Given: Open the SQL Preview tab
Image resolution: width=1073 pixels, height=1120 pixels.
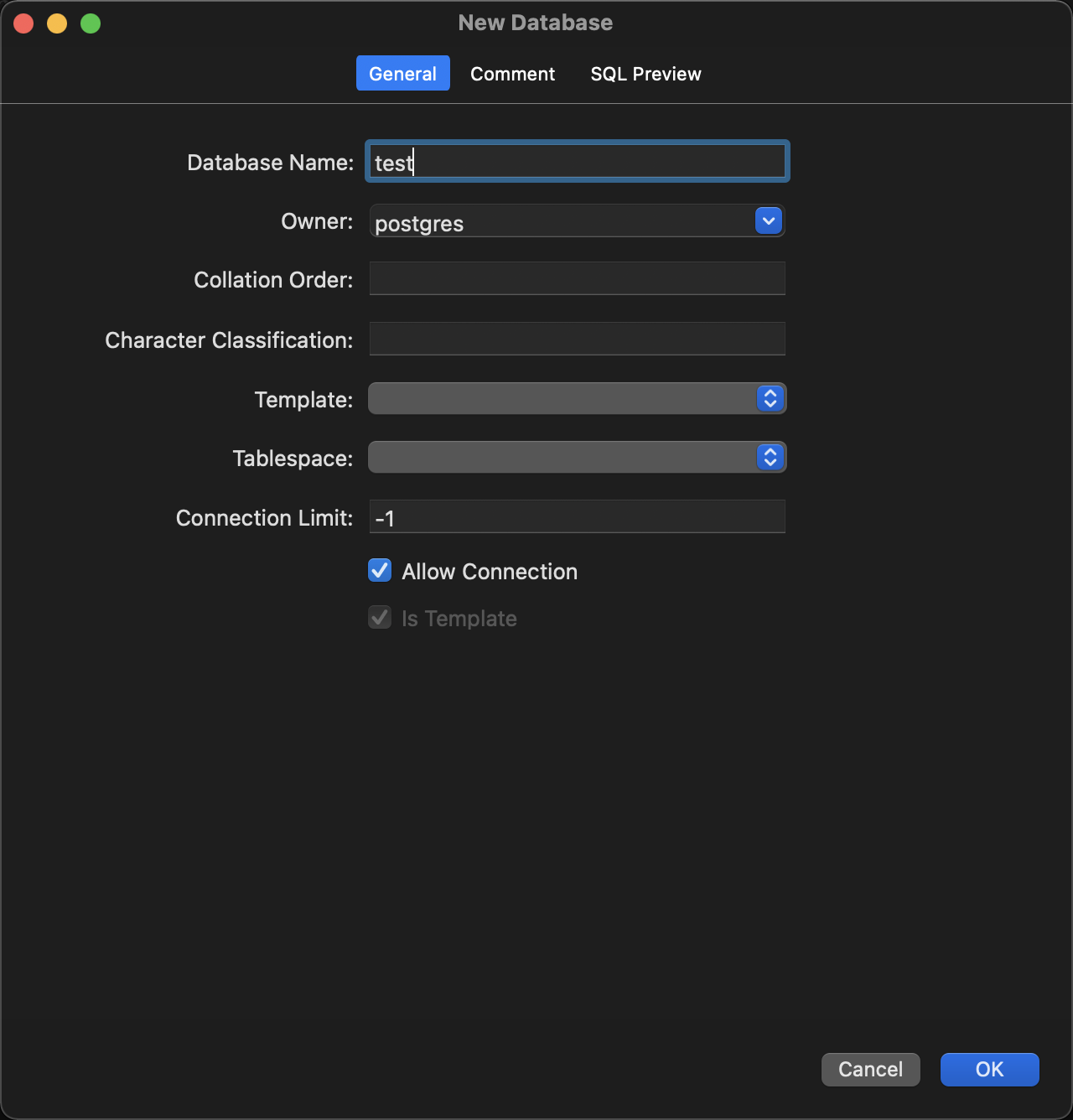Looking at the screenshot, I should click(x=645, y=74).
